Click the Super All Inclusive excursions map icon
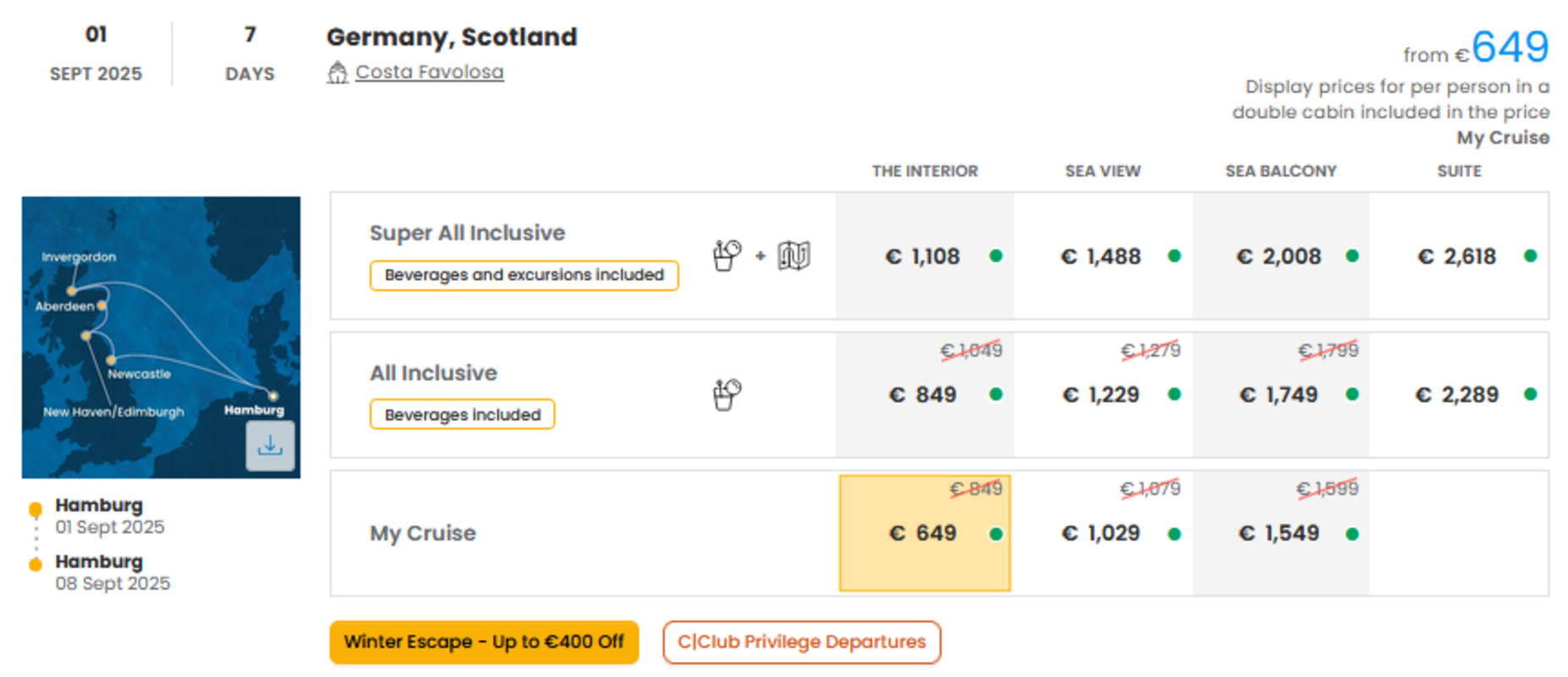Image resolution: width=1568 pixels, height=677 pixels. pos(794,255)
